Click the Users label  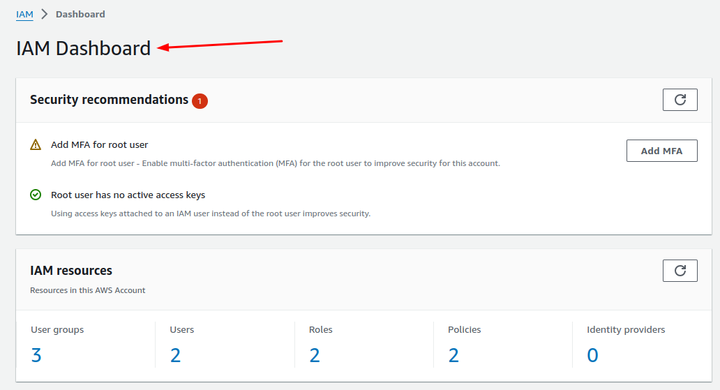tap(182, 330)
